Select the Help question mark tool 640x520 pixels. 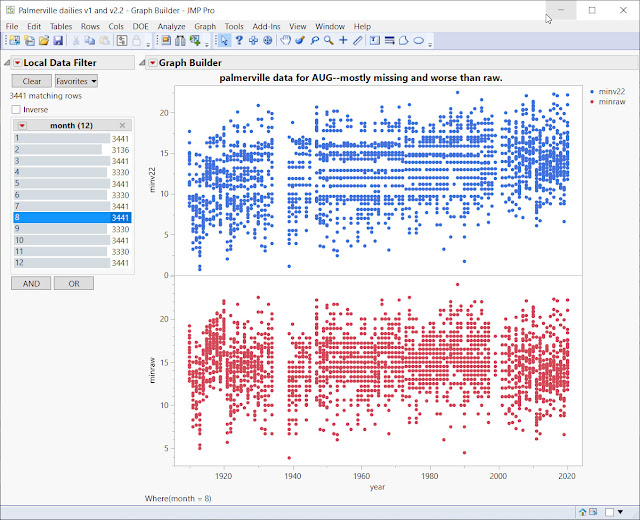point(239,40)
